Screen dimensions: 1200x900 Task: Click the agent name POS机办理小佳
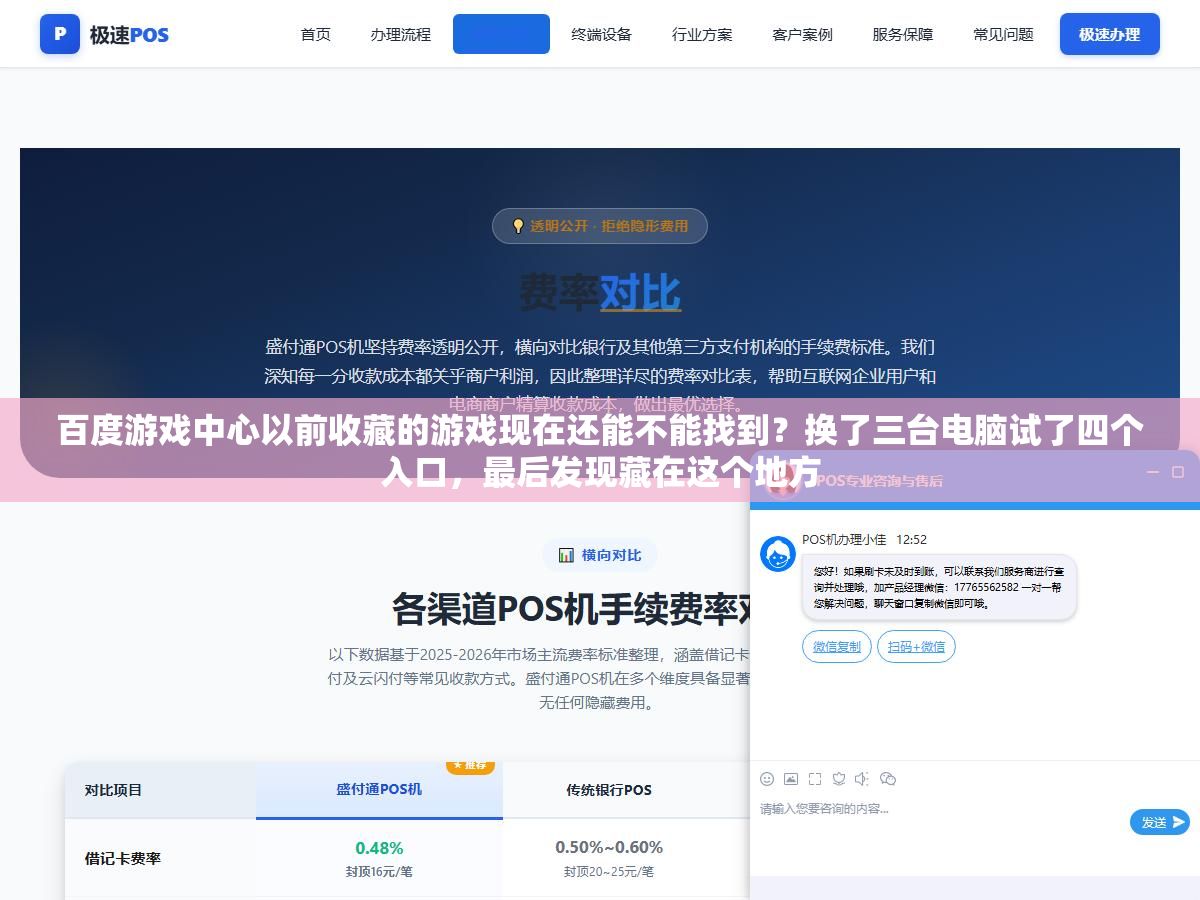pyautogui.click(x=844, y=539)
